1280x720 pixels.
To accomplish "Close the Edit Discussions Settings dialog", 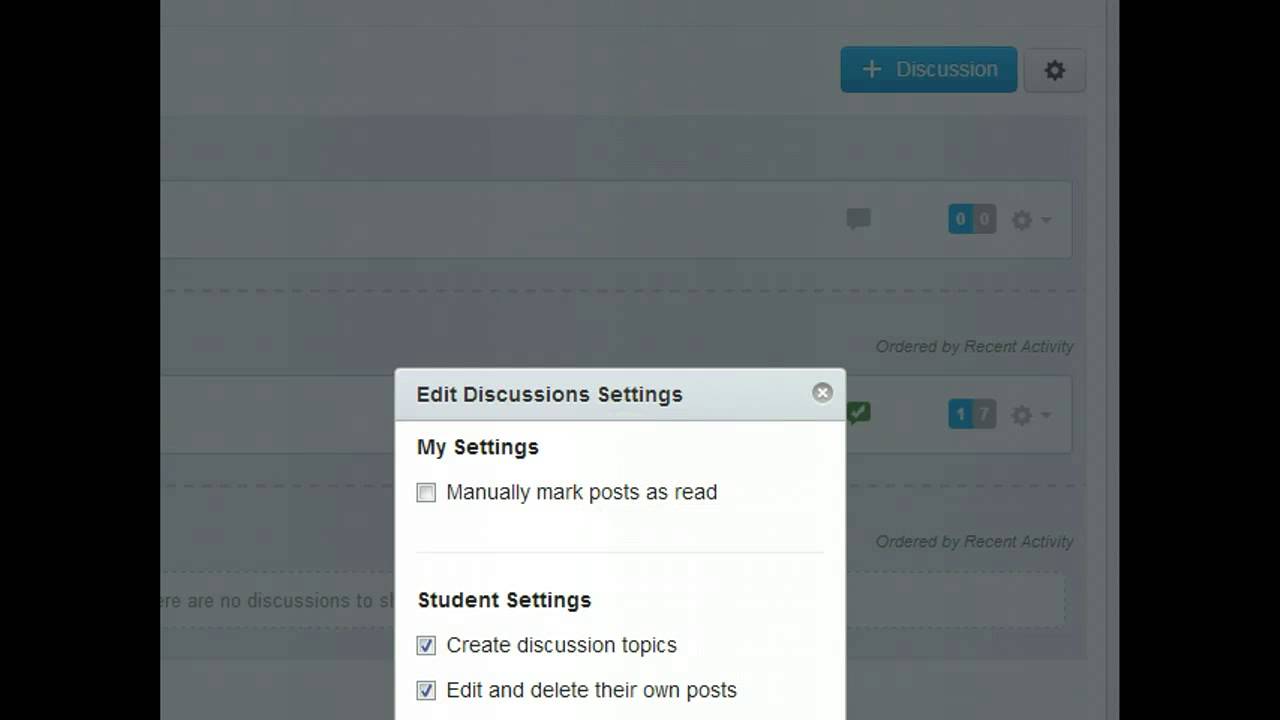I will [x=823, y=393].
